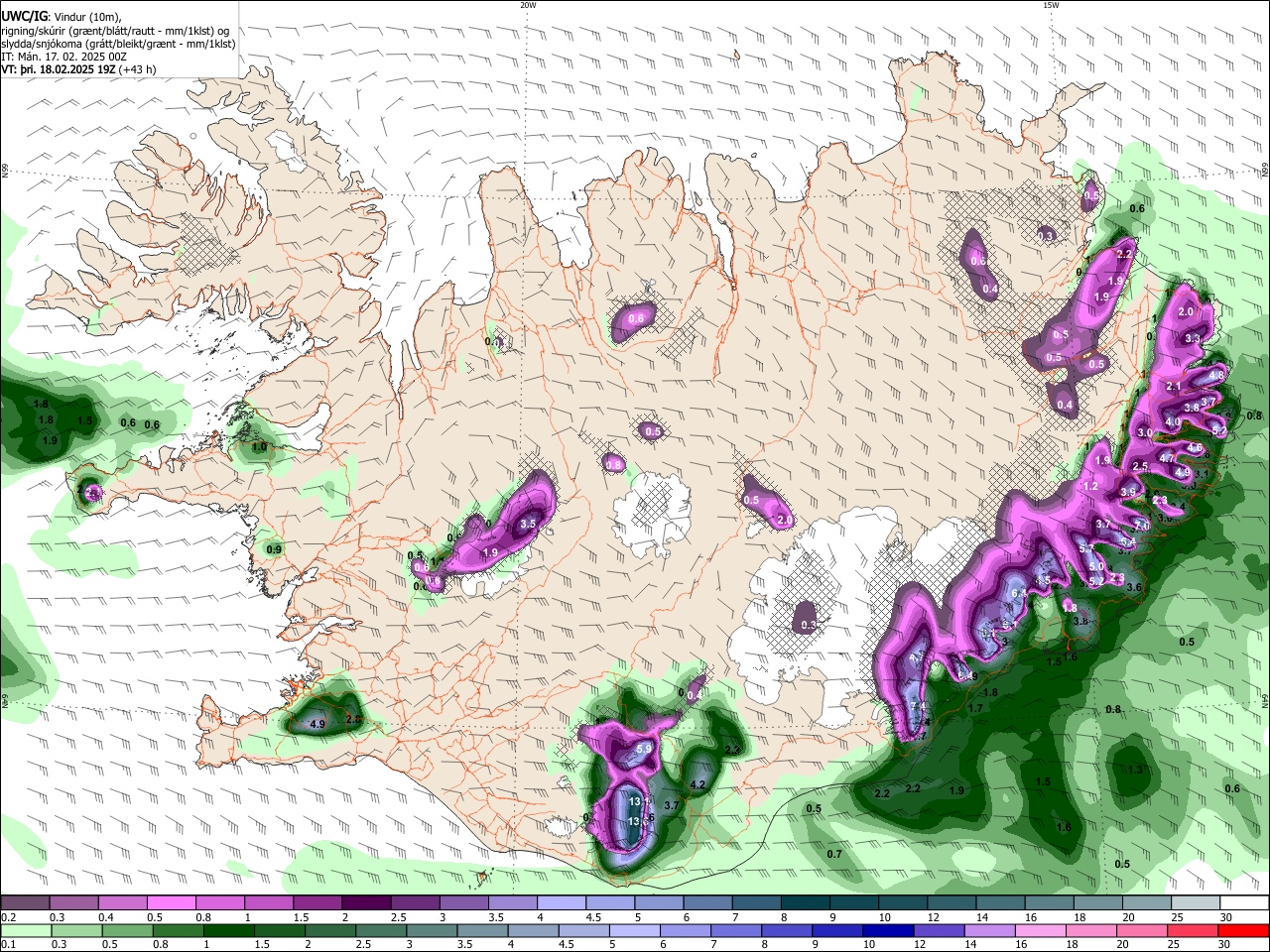Click the 0.1 label in the green legend
Screen dimensions: 1270x952
tap(8, 945)
